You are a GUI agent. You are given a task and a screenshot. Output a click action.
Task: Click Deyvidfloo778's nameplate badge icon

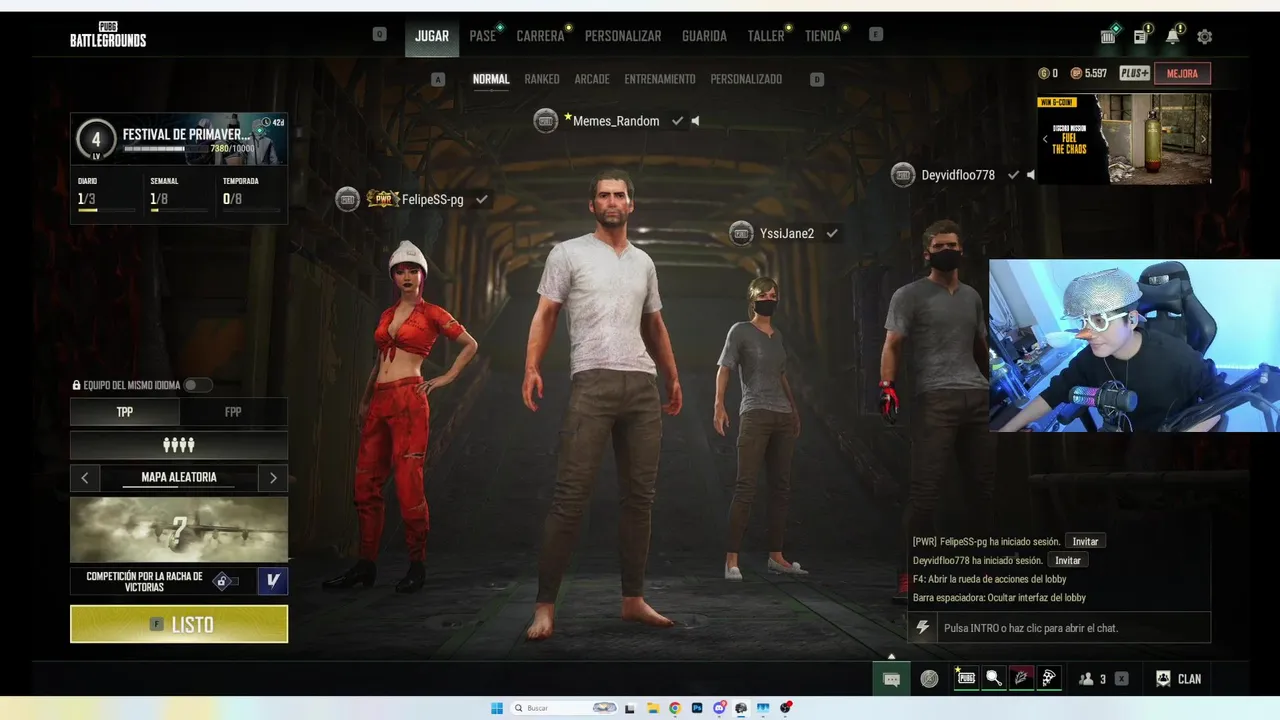point(903,175)
